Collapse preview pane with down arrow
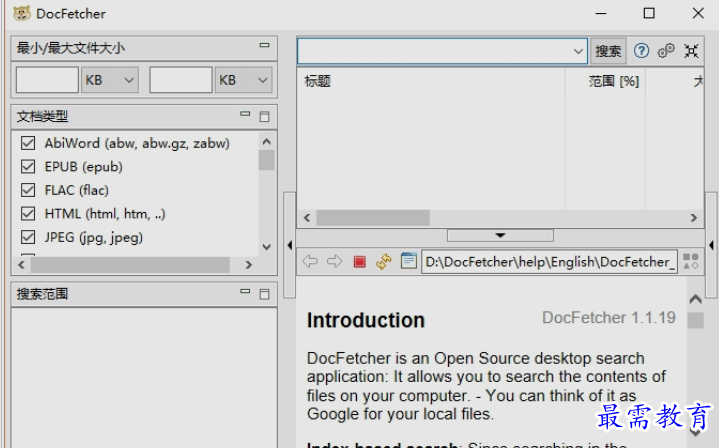 pos(500,235)
